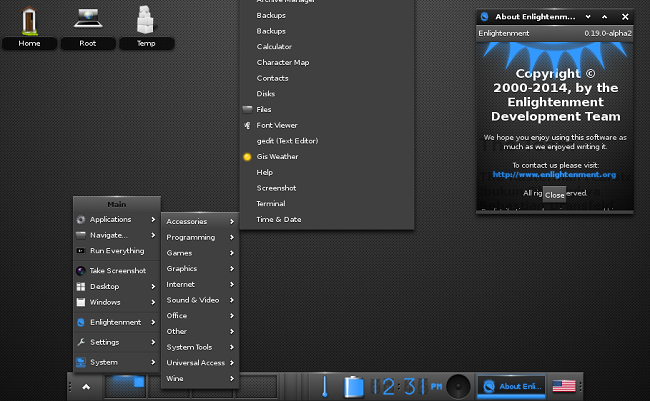
Task: Click the Navigate drive icon in Main menu
Action: coord(81,235)
